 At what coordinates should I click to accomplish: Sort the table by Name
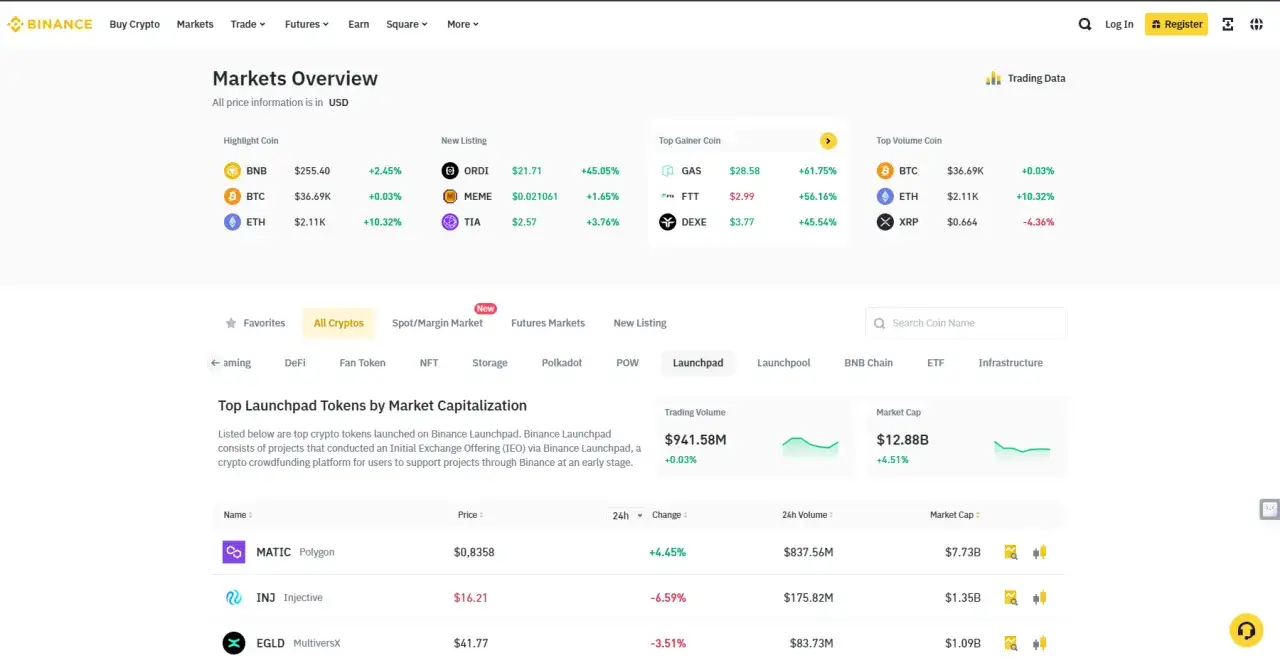[x=238, y=515]
